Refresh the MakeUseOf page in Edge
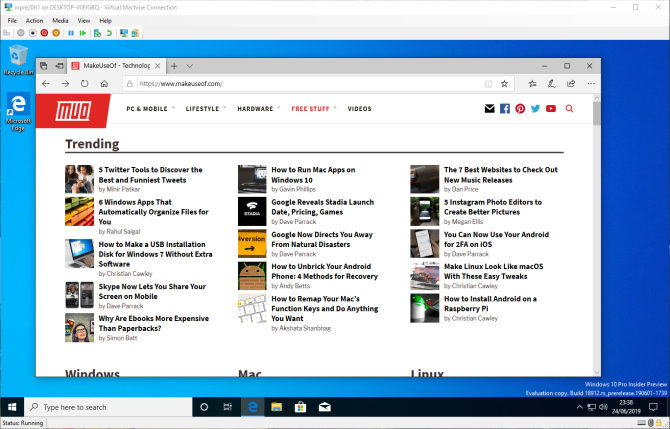This screenshot has height=429, width=670. 85,84
